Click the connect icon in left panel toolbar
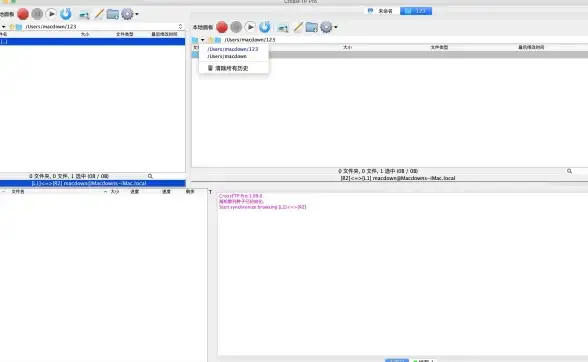 pyautogui.click(x=84, y=15)
